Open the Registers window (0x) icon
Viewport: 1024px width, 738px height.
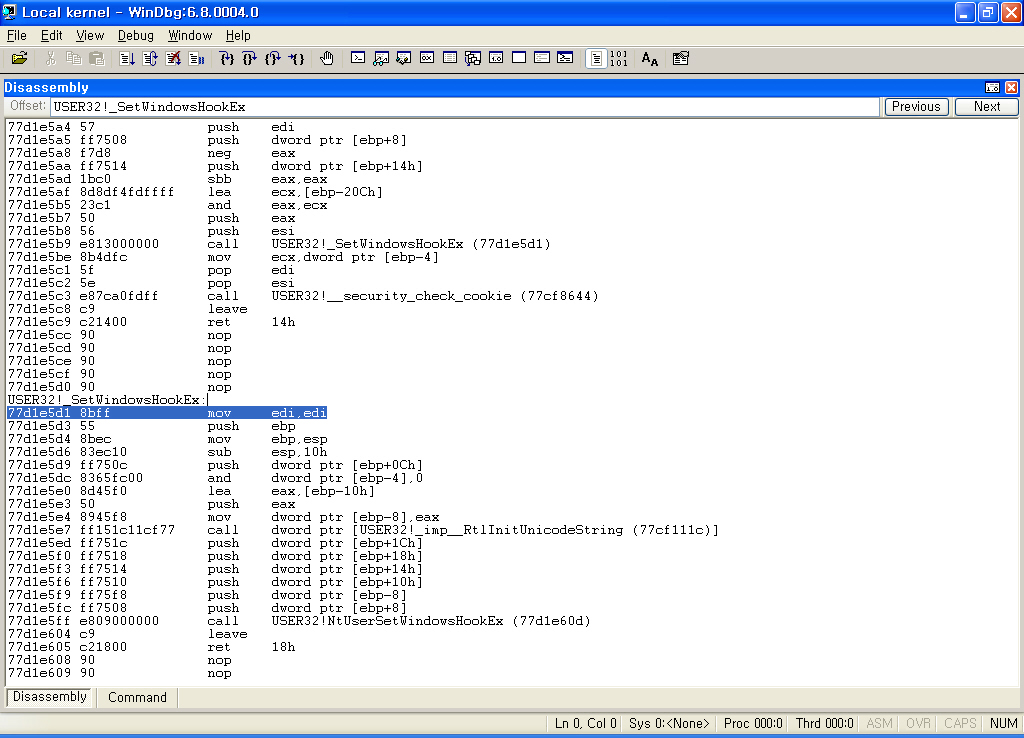click(x=426, y=59)
